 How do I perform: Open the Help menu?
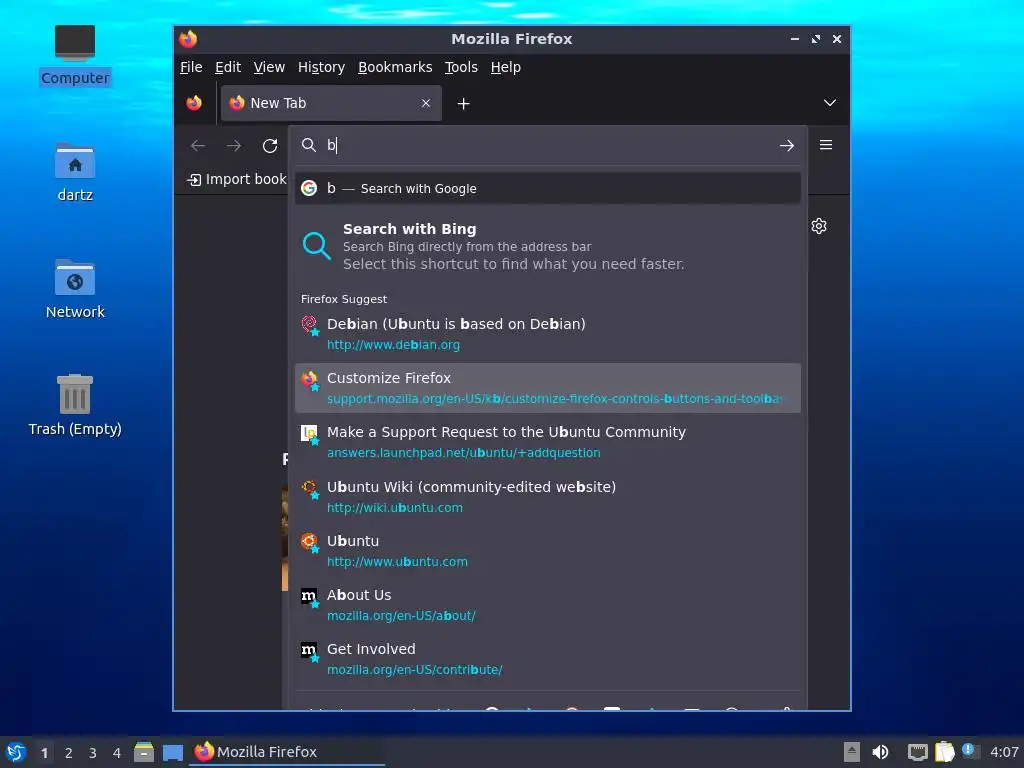(505, 67)
